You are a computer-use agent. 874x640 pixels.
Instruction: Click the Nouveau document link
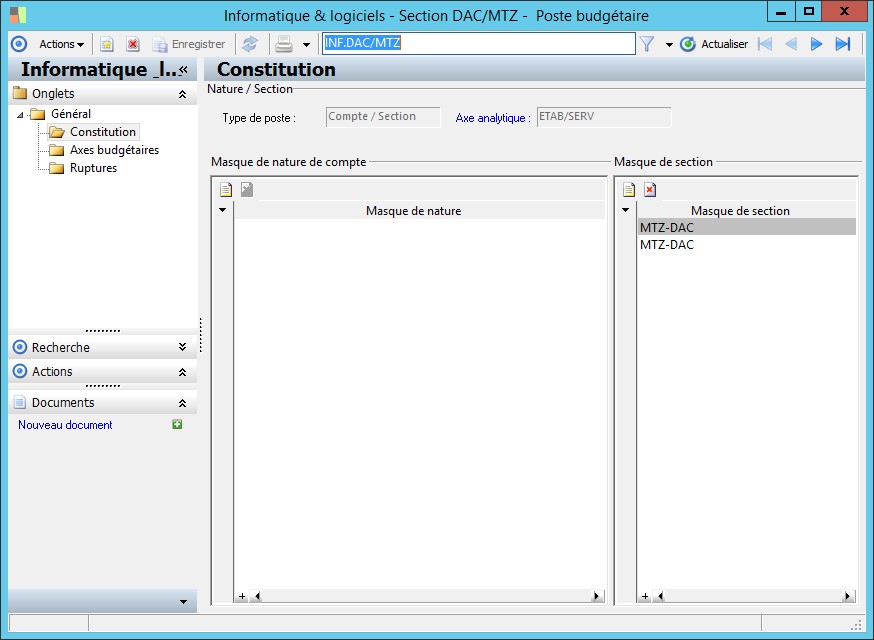[x=65, y=425]
